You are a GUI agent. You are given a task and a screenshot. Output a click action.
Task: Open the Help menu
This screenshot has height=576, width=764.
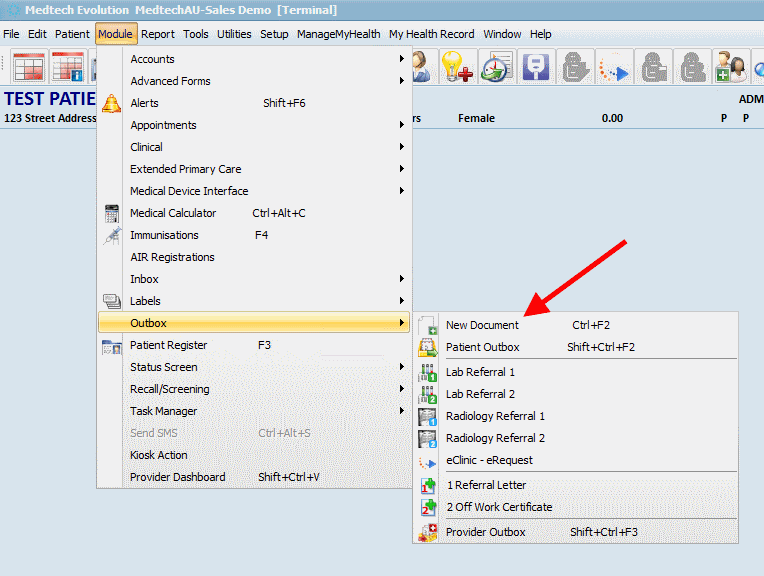pyautogui.click(x=541, y=34)
